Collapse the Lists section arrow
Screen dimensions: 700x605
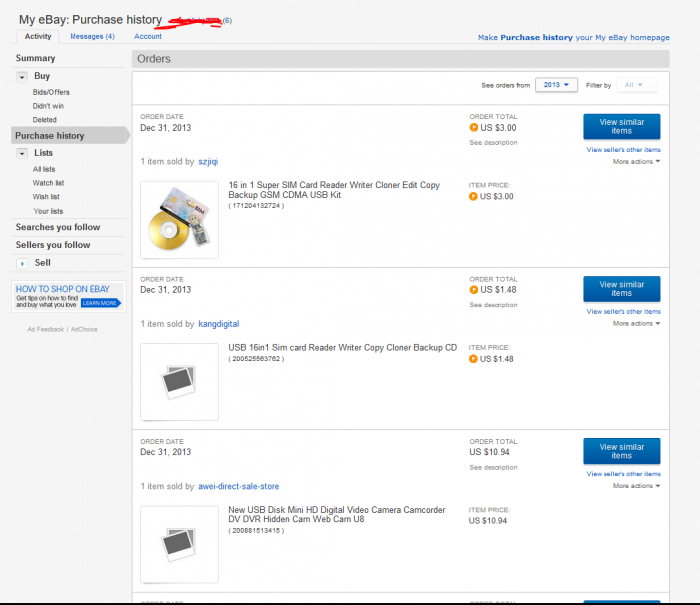point(22,153)
